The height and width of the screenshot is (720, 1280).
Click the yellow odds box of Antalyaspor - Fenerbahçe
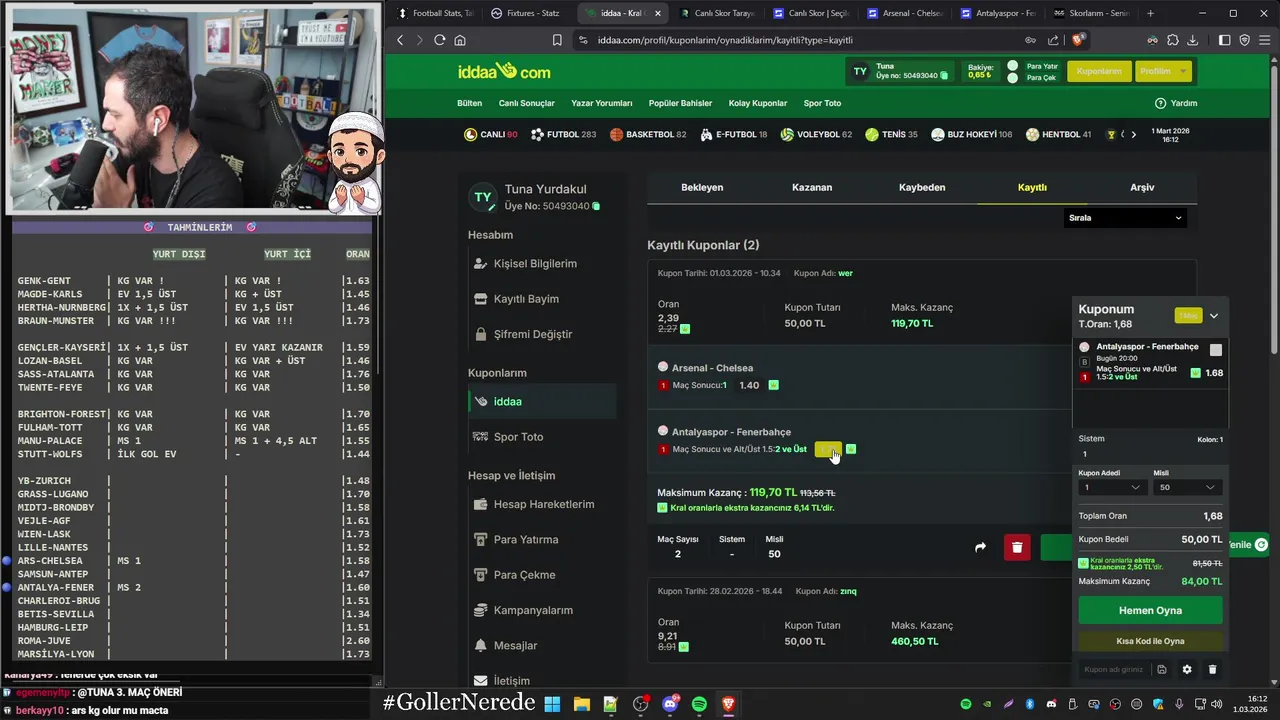[828, 449]
